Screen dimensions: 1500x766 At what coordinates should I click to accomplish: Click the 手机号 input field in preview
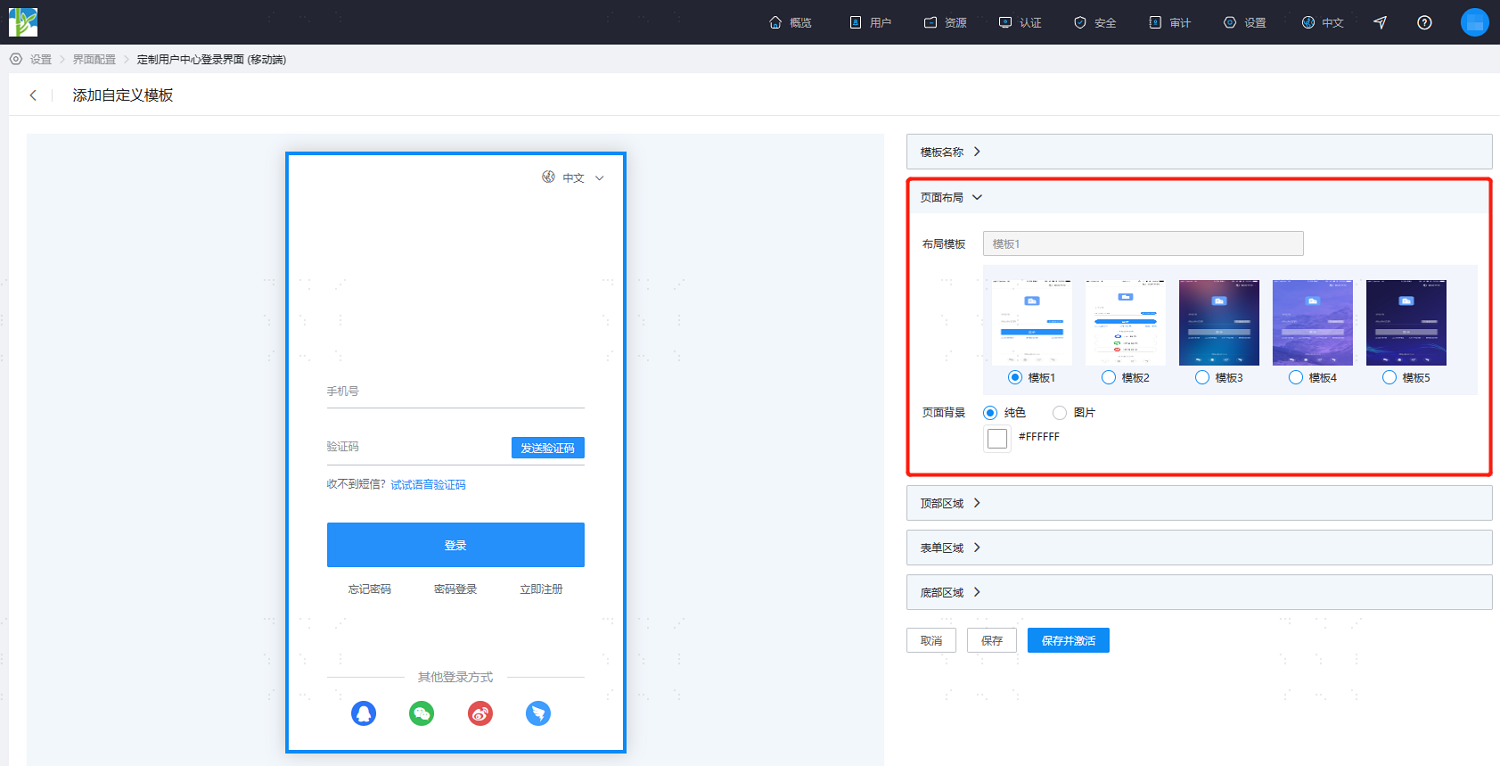455,392
